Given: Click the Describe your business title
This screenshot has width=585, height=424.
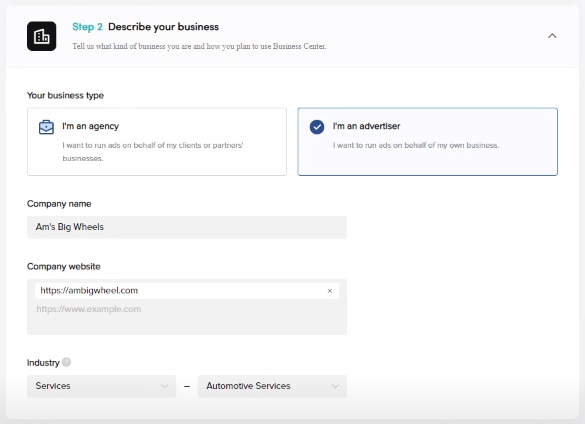Looking at the screenshot, I should (x=163, y=27).
